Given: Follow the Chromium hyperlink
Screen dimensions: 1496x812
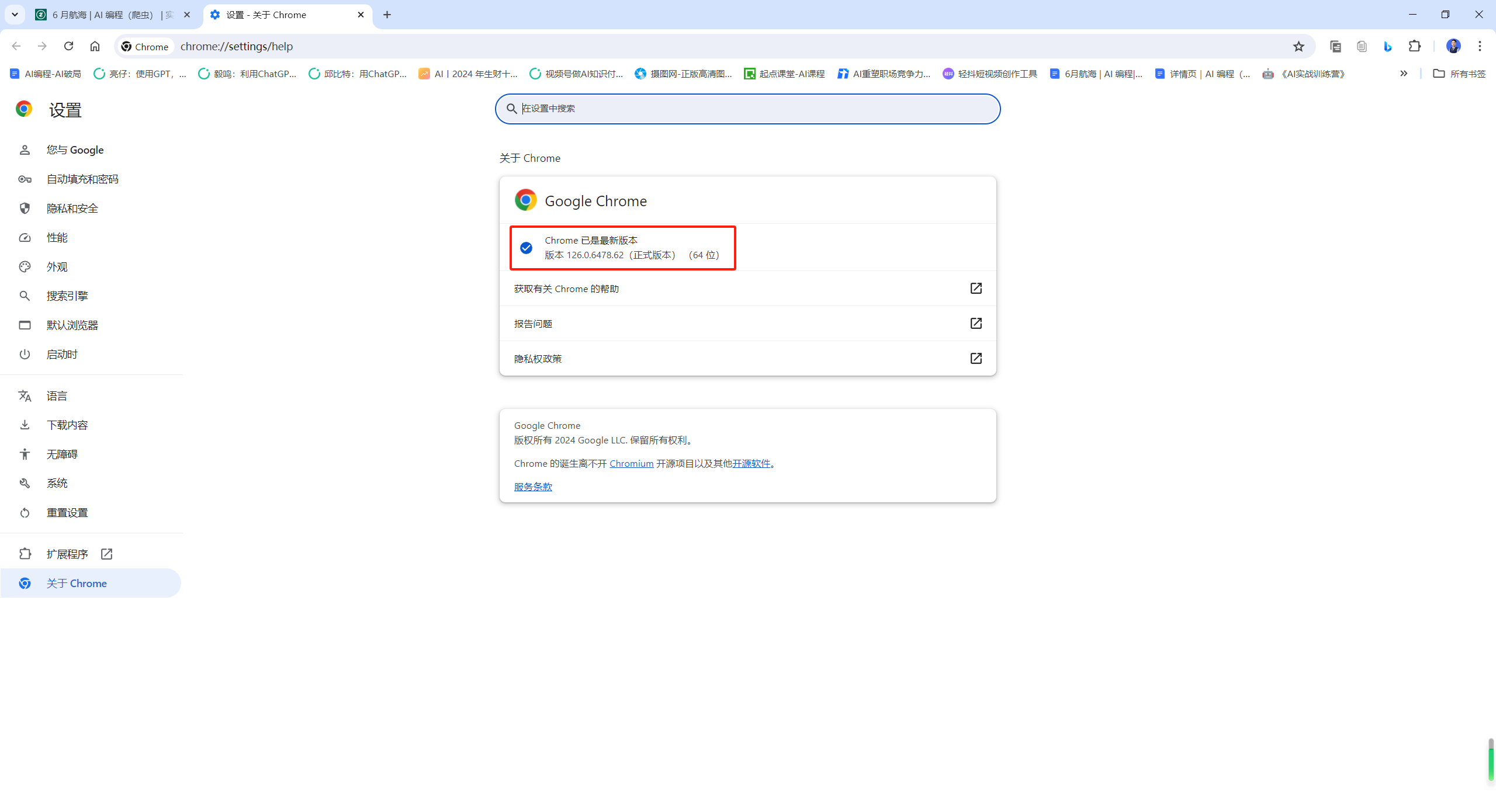Looking at the screenshot, I should (x=631, y=464).
